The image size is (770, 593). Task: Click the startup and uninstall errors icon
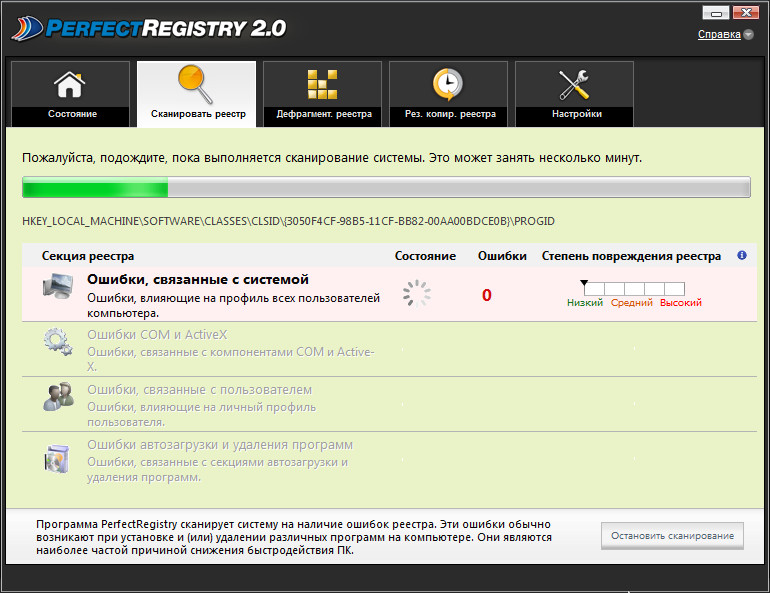coord(58,458)
